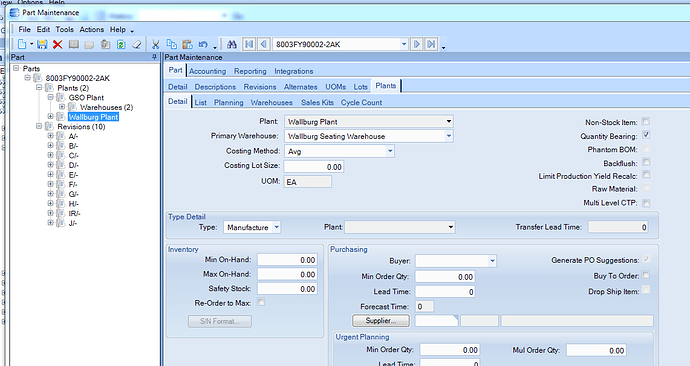Open the Actions menu
Viewport: 690px width, 366px height.
[x=92, y=29]
